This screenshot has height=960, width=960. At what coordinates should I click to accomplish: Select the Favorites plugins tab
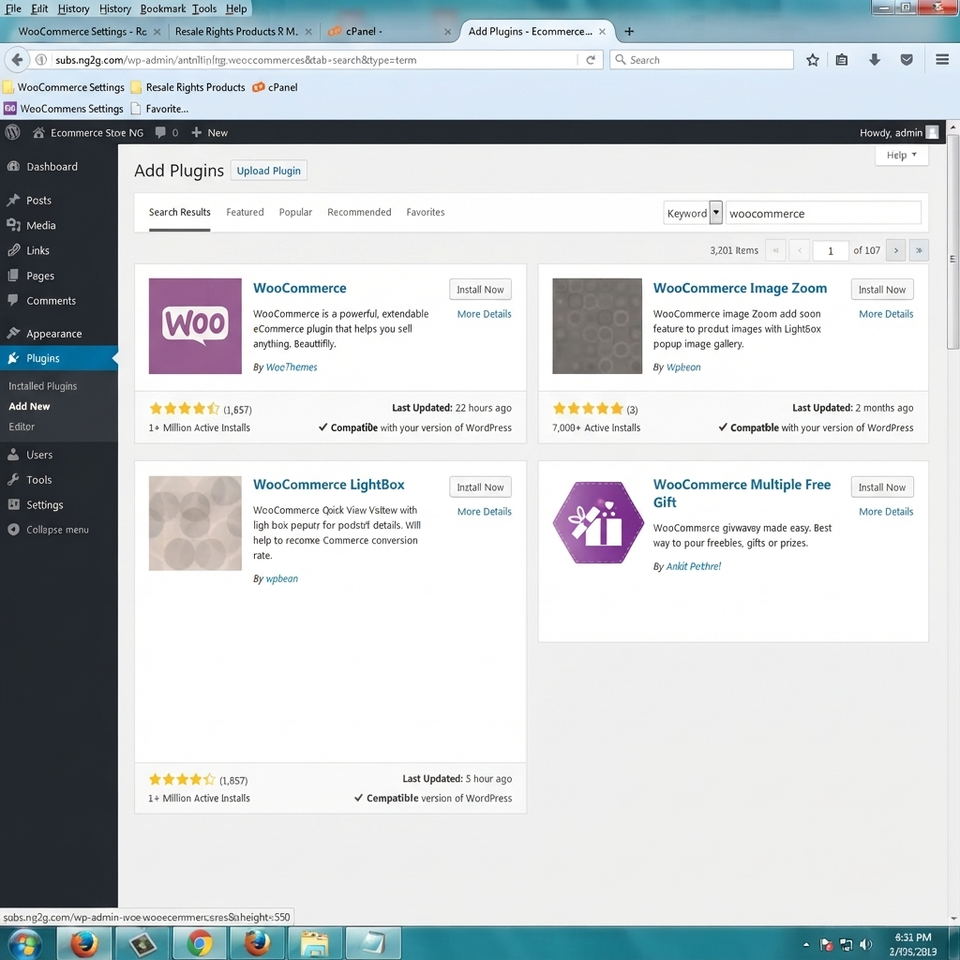click(426, 212)
